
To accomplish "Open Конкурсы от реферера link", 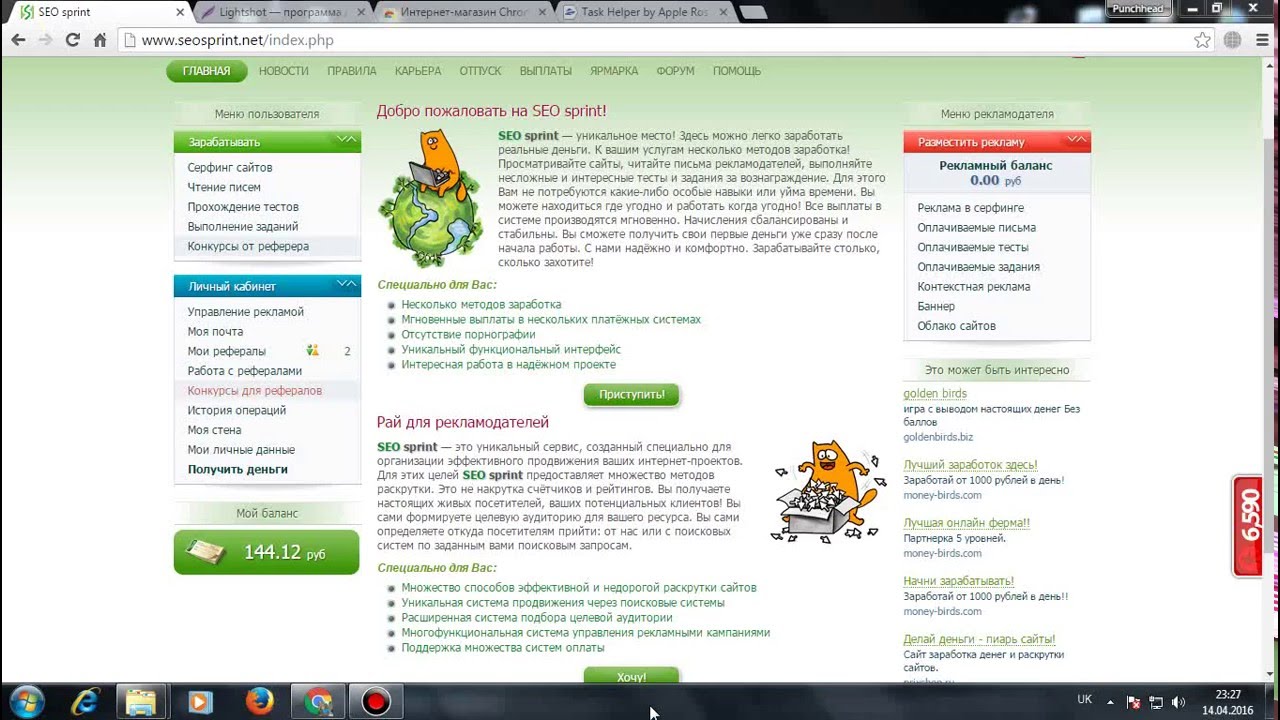I will tap(248, 246).
